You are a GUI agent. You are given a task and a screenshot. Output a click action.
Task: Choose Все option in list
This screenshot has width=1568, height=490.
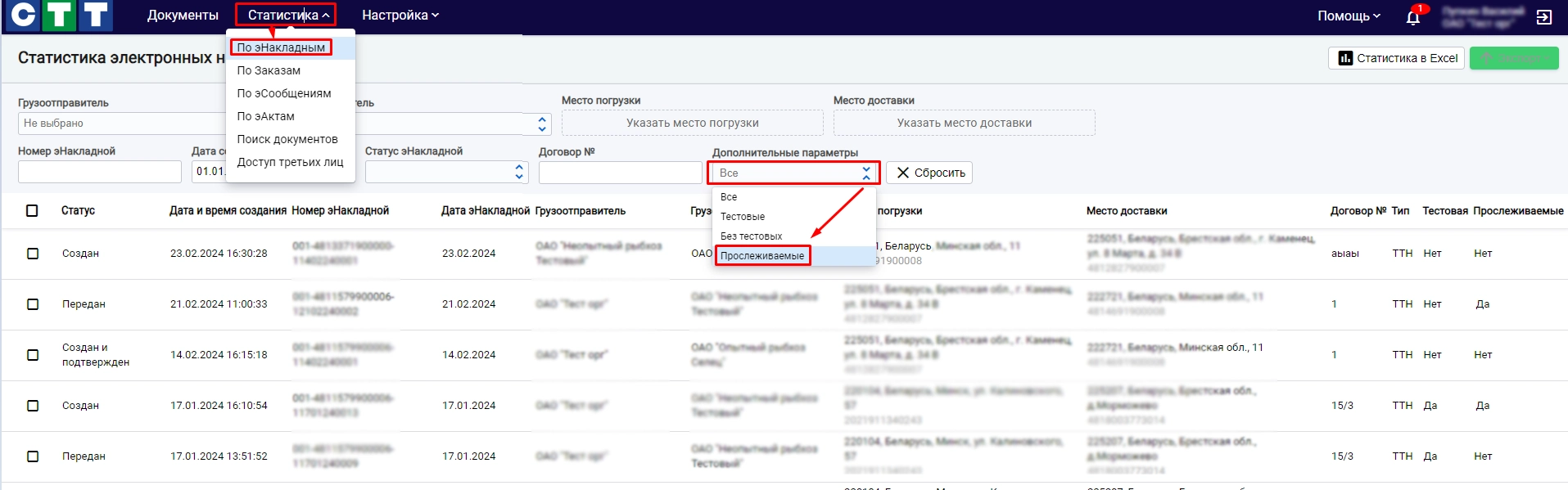(x=794, y=197)
